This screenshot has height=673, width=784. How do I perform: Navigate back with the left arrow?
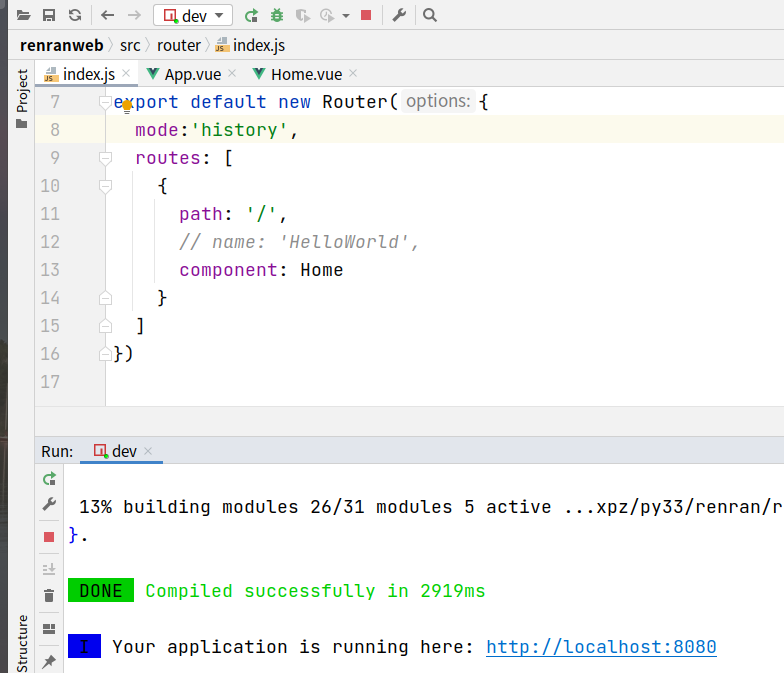pyautogui.click(x=108, y=15)
